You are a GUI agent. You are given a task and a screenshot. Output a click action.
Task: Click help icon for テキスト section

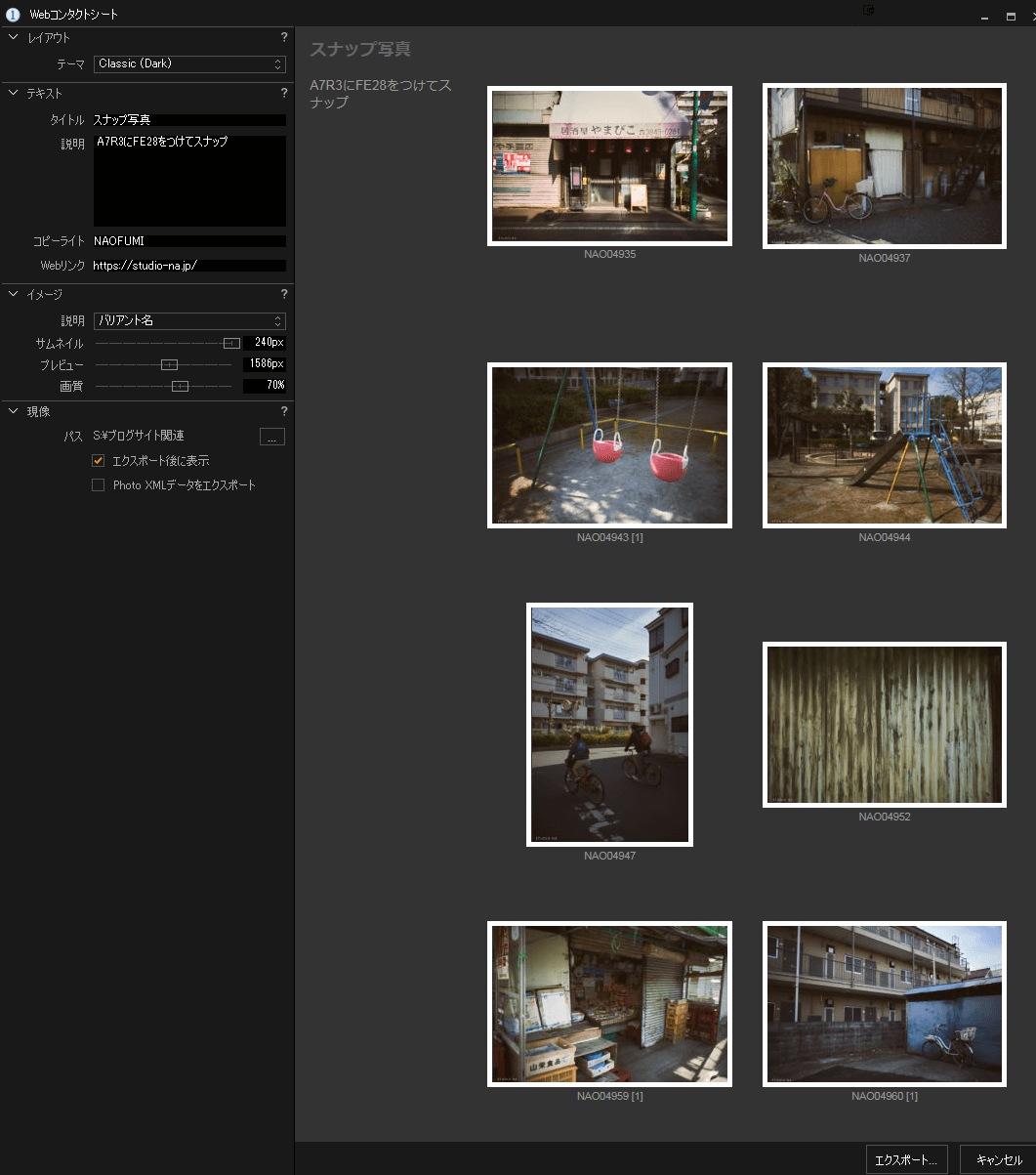284,94
